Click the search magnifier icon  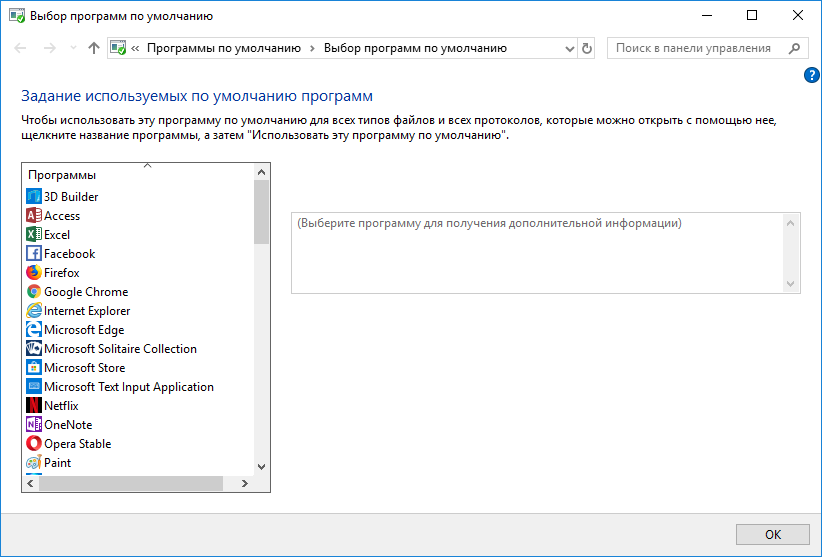(x=794, y=48)
